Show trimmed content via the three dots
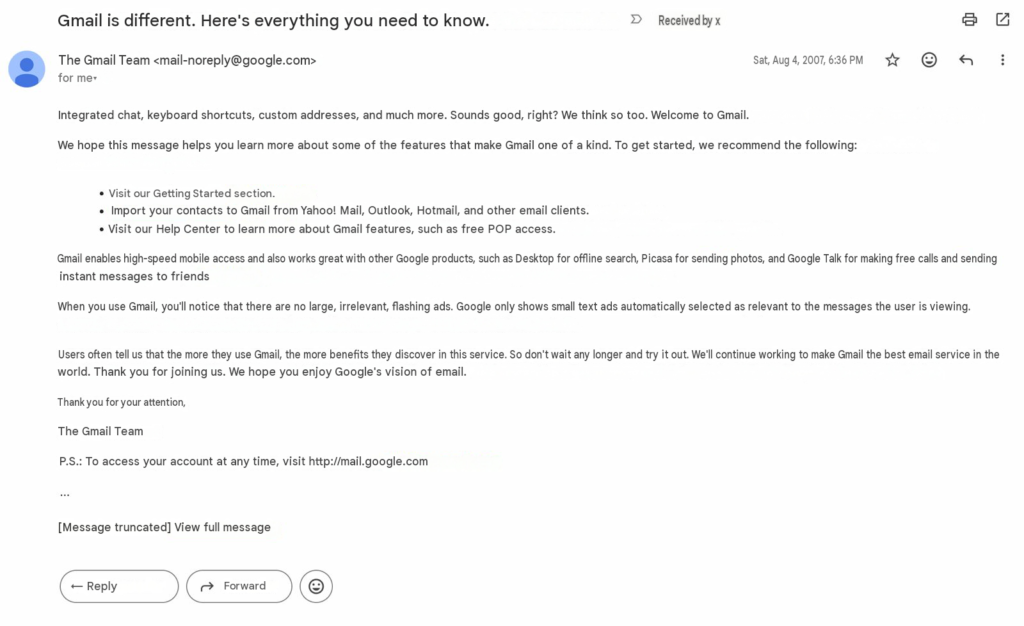Screen dimensions: 1024x626 click(65, 495)
